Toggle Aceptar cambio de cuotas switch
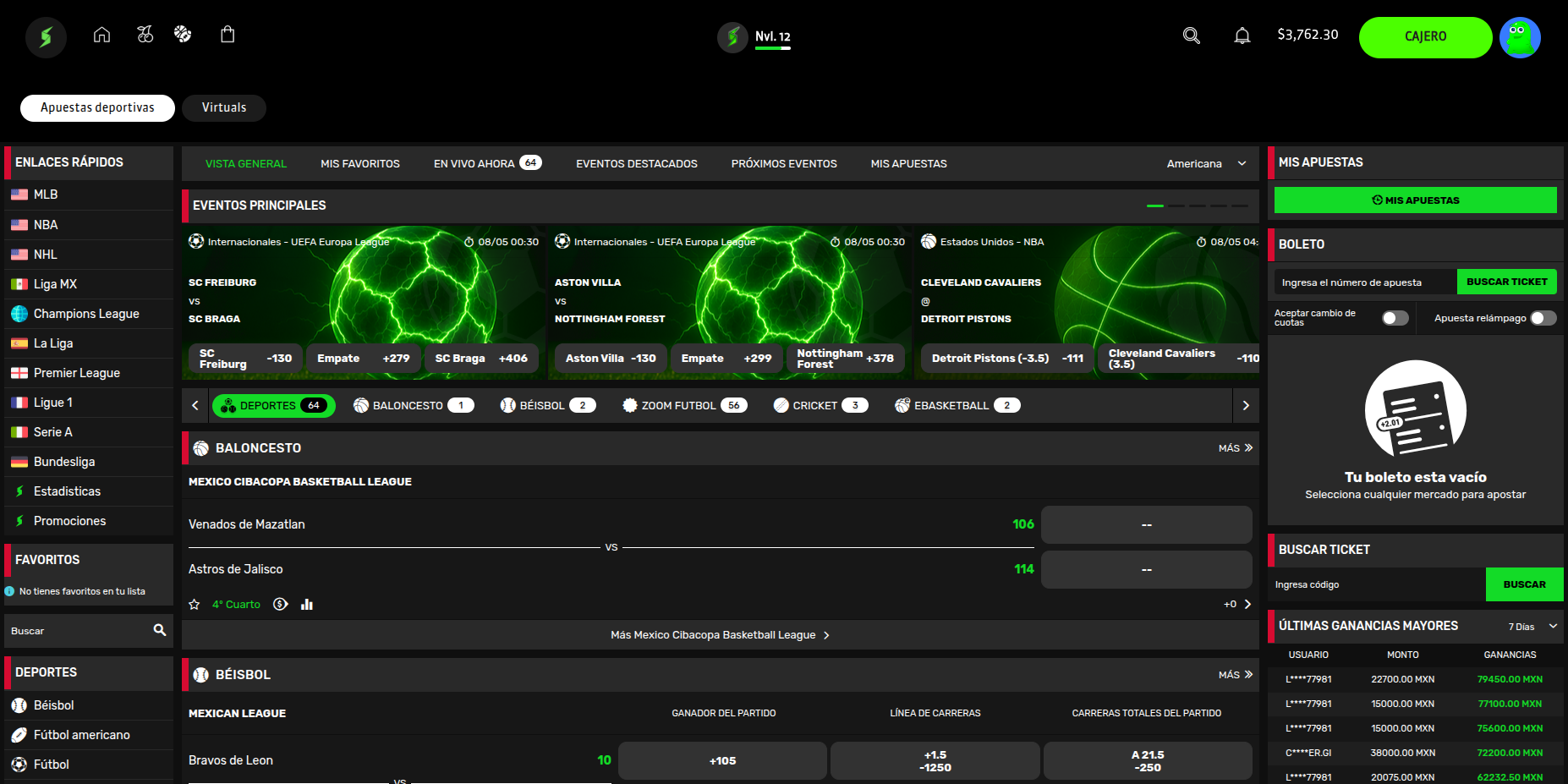Screen dimensions: 1568x784 (x=1395, y=318)
